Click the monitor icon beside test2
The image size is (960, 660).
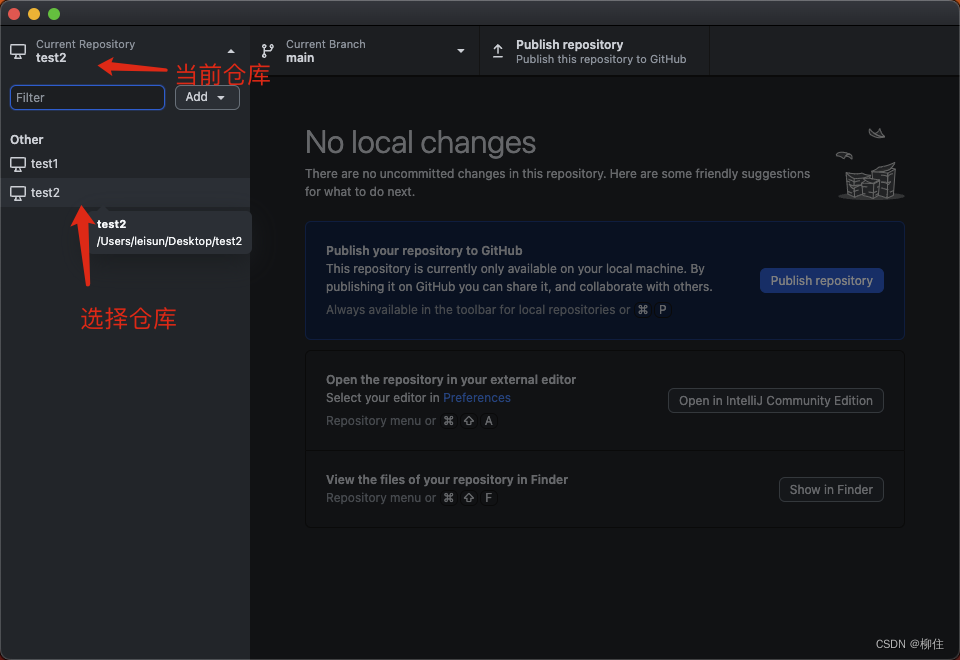(x=18, y=193)
